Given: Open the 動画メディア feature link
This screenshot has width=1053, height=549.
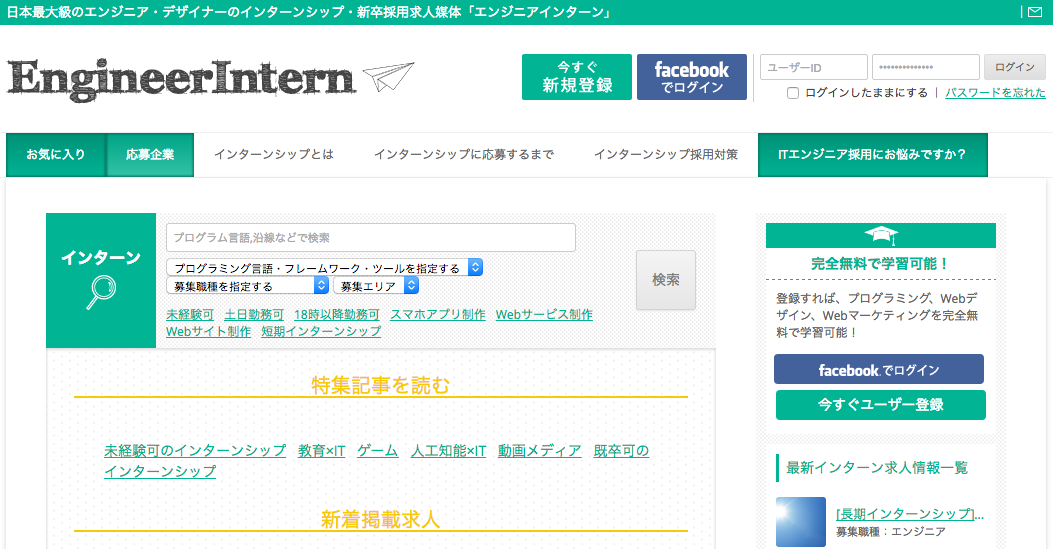Looking at the screenshot, I should (x=539, y=450).
